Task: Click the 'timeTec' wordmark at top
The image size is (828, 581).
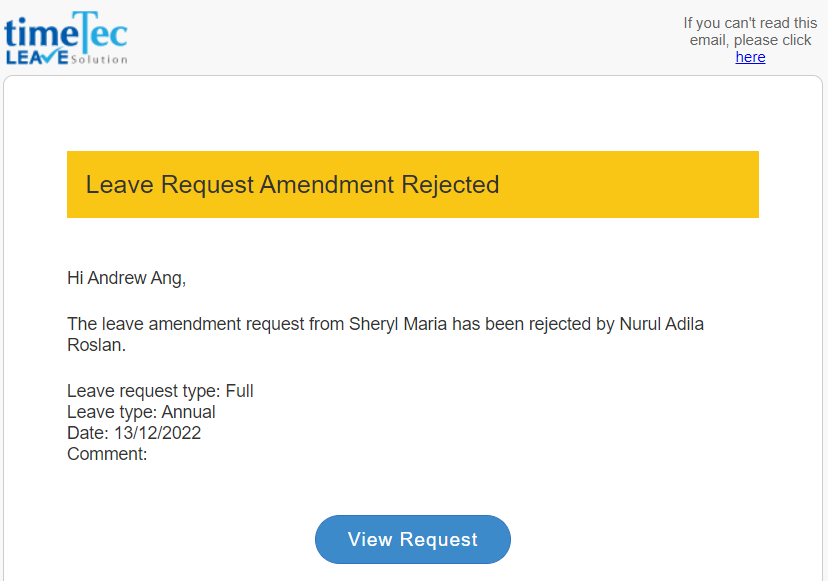Action: point(66,31)
